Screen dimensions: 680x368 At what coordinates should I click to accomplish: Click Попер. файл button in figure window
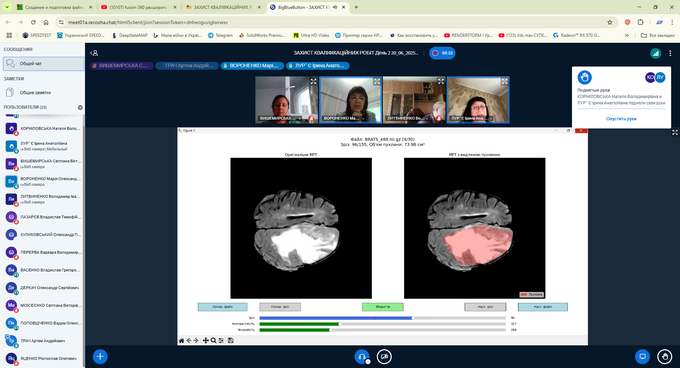(223, 307)
